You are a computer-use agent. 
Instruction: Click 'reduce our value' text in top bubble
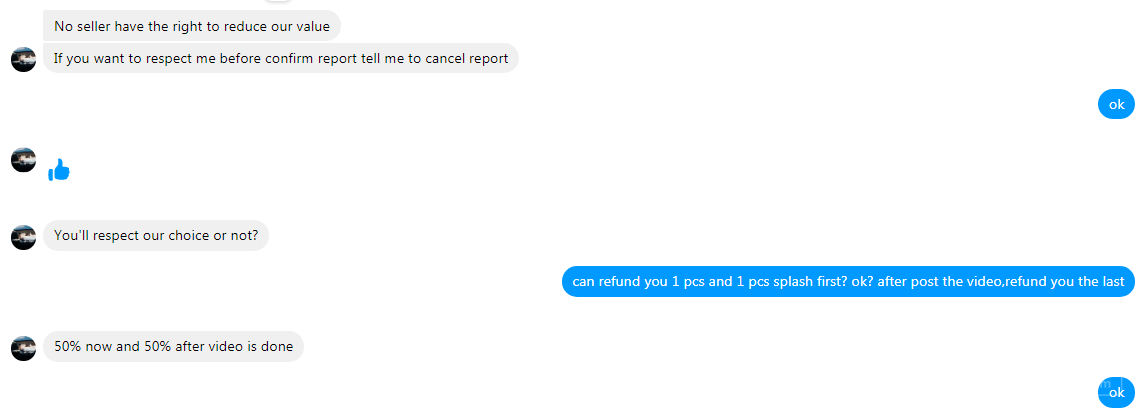(x=282, y=27)
